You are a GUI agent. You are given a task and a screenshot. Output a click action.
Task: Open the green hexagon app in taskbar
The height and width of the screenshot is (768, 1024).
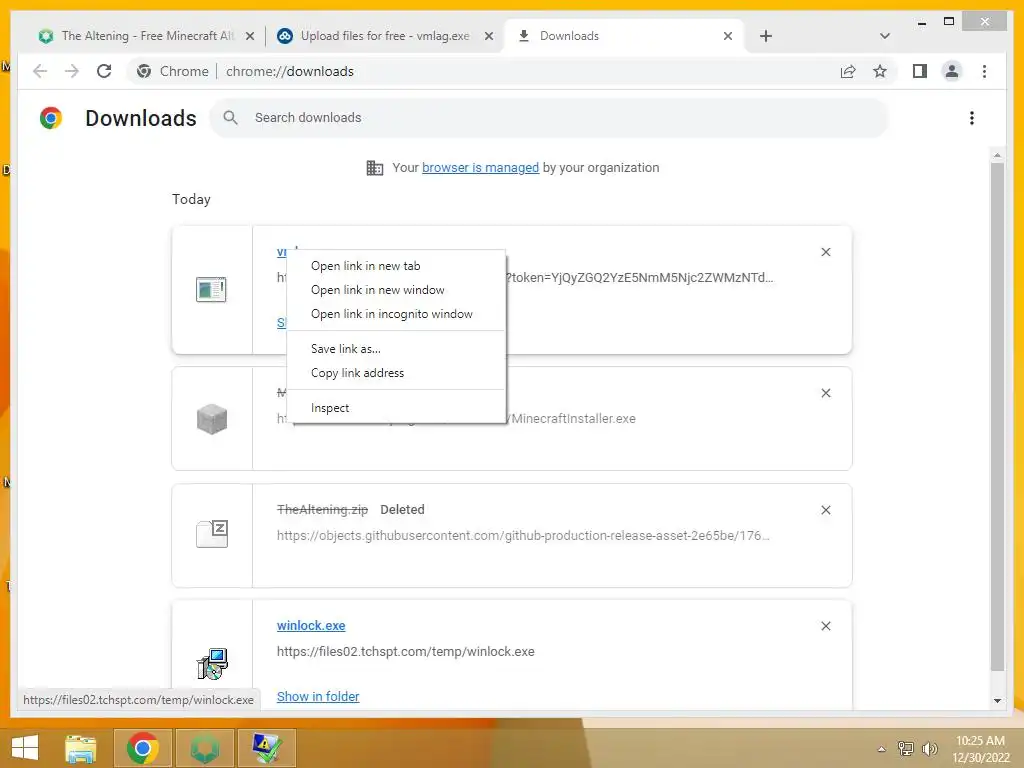point(205,748)
